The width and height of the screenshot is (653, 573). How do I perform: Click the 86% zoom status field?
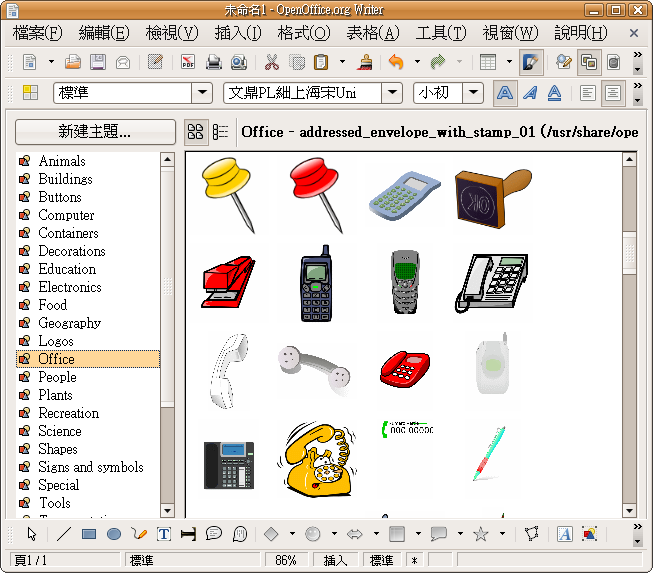[286, 560]
